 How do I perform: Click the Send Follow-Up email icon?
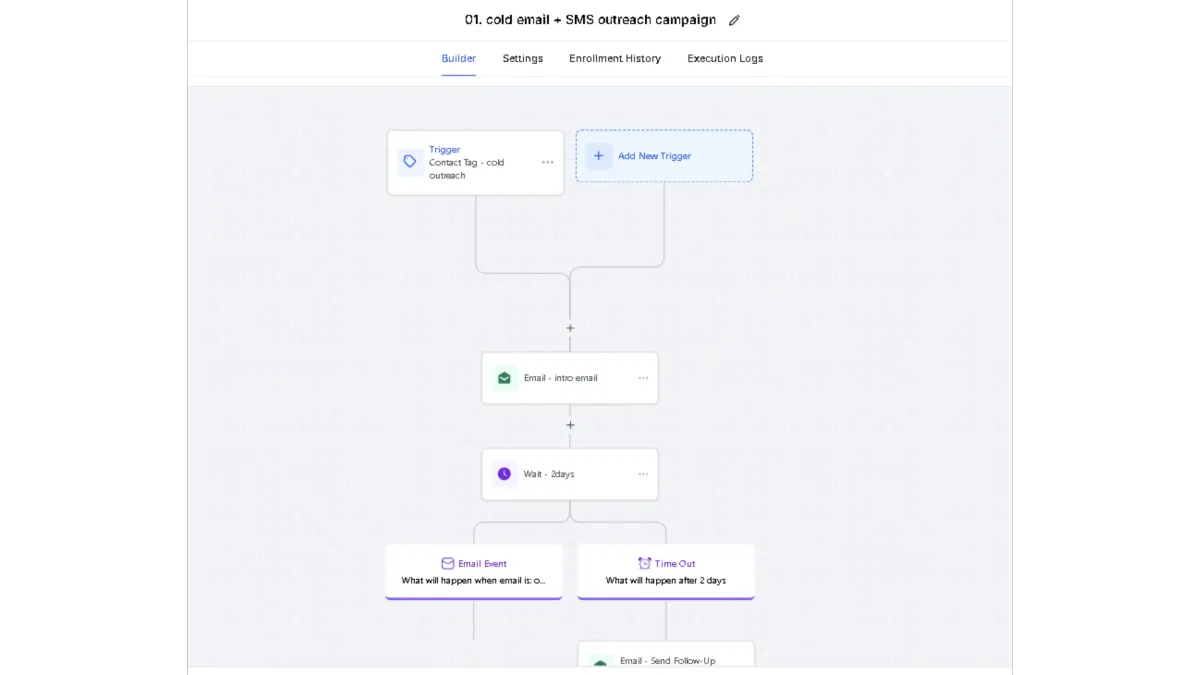coord(600,663)
